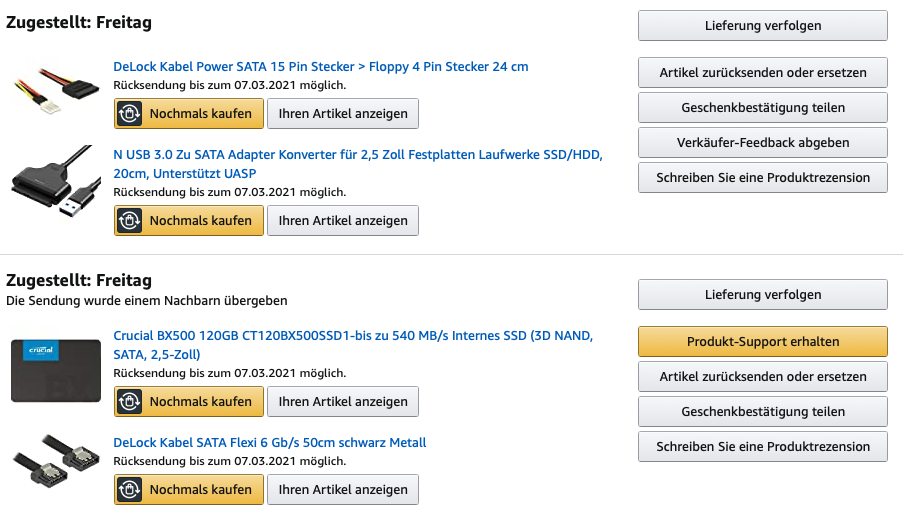This screenshot has height=517, width=903.
Task: Click the buy-again icon for DeLock SATA Flexi cable
Action: tap(130, 489)
